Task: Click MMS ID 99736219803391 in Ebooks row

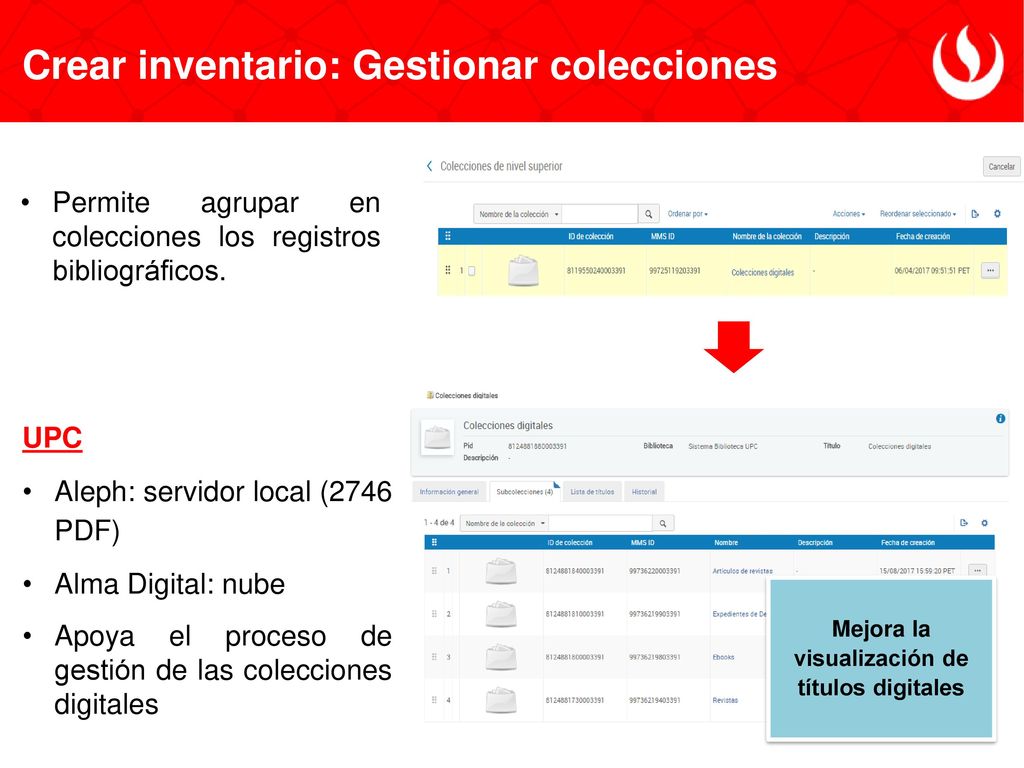Action: [654, 657]
